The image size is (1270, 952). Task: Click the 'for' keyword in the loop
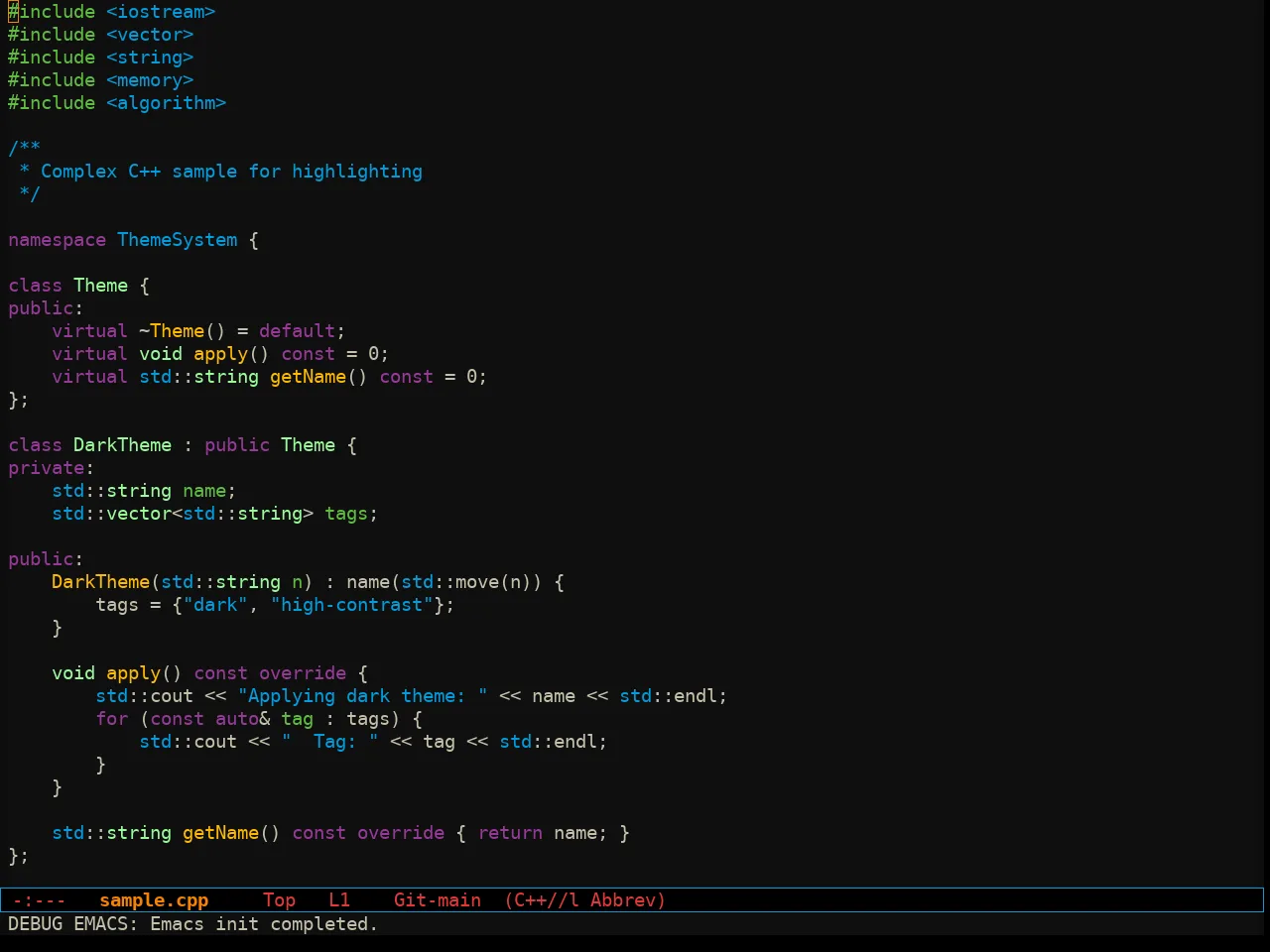(112, 719)
